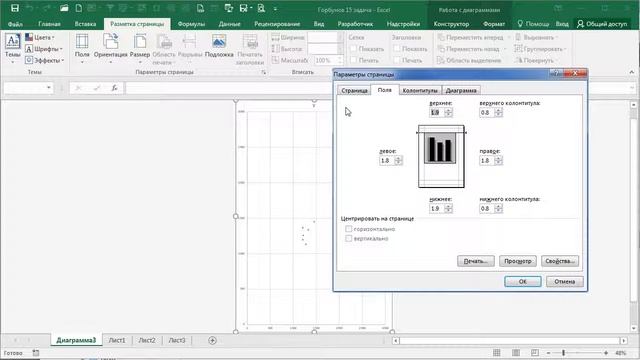Open the Колонтитулы tab in dialog
This screenshot has width=640, height=360.
(x=420, y=91)
